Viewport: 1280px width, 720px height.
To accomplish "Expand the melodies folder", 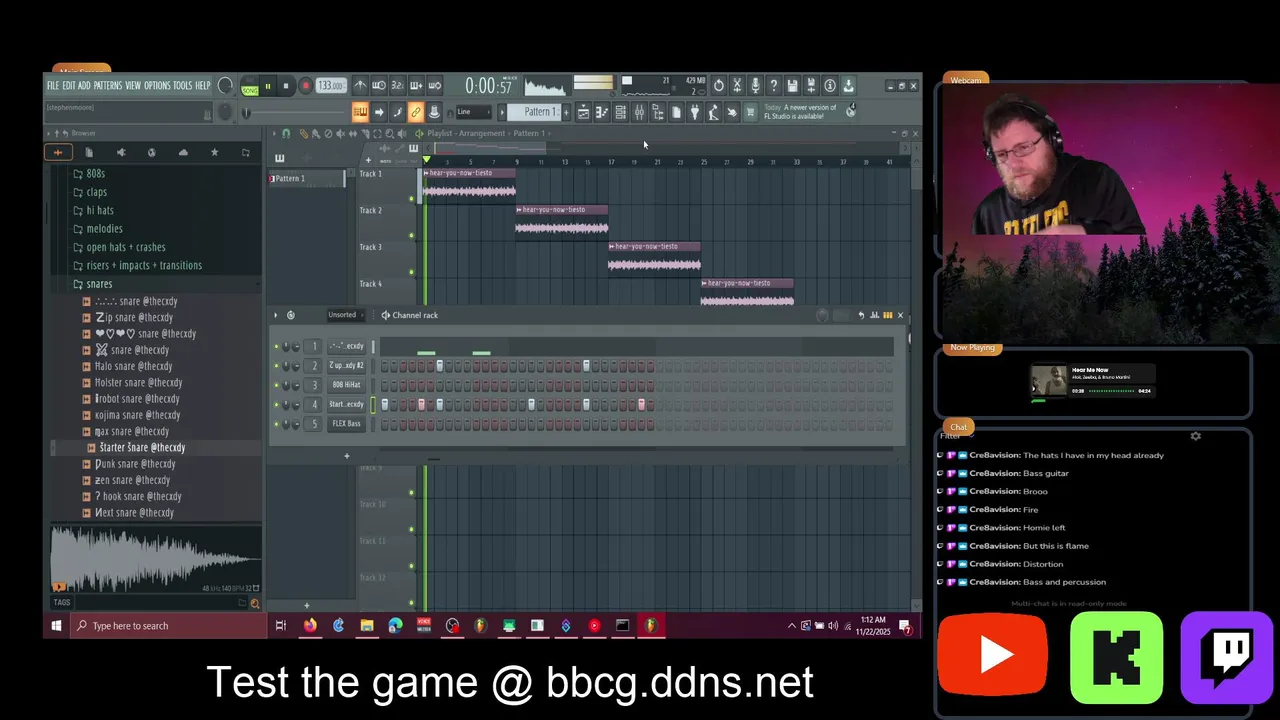I will click(104, 229).
